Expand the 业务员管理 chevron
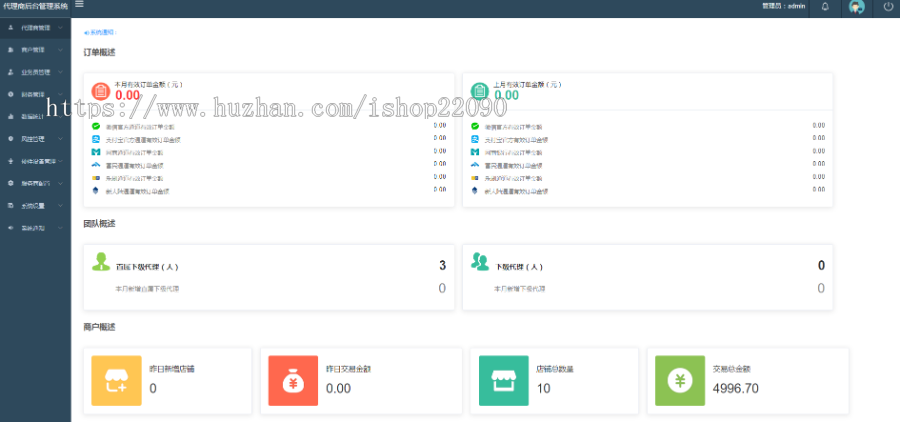The image size is (900, 422). (60, 72)
